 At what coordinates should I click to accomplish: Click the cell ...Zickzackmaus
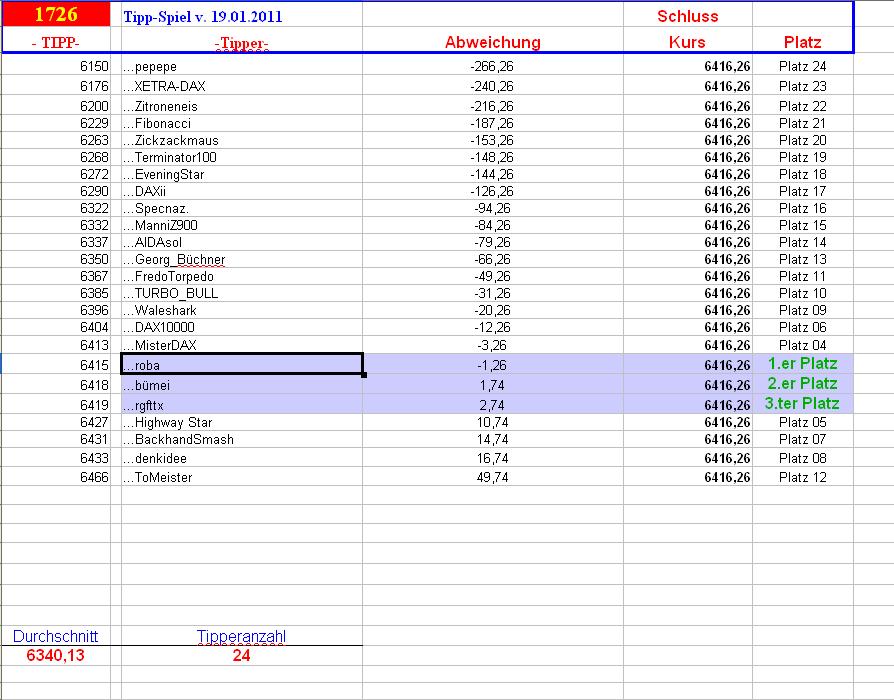click(242, 140)
